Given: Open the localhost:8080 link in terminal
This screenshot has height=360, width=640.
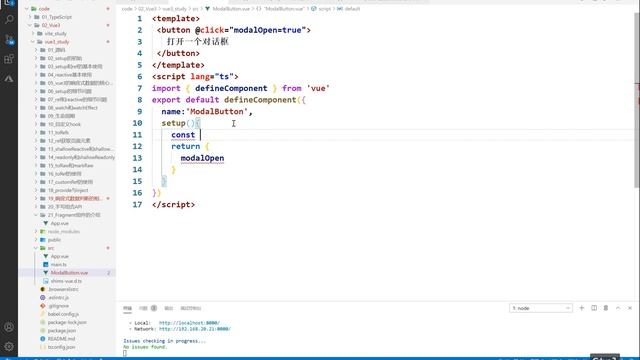Looking at the screenshot, I should [189, 323].
